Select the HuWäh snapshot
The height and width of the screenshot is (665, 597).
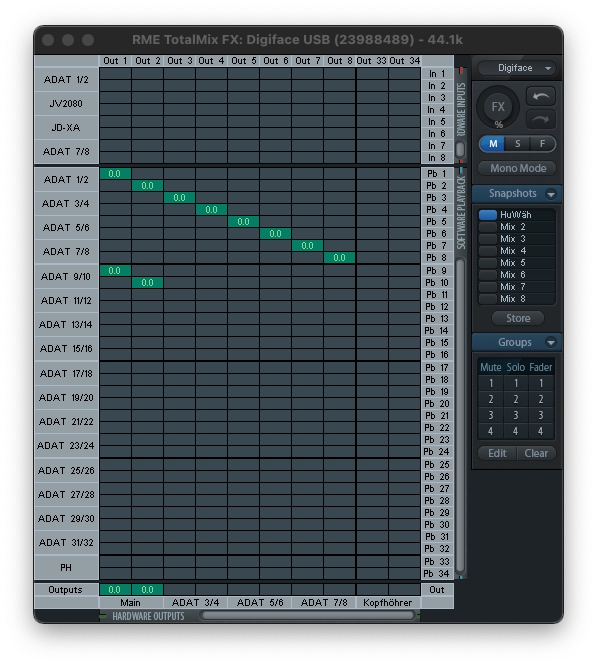coord(516,215)
